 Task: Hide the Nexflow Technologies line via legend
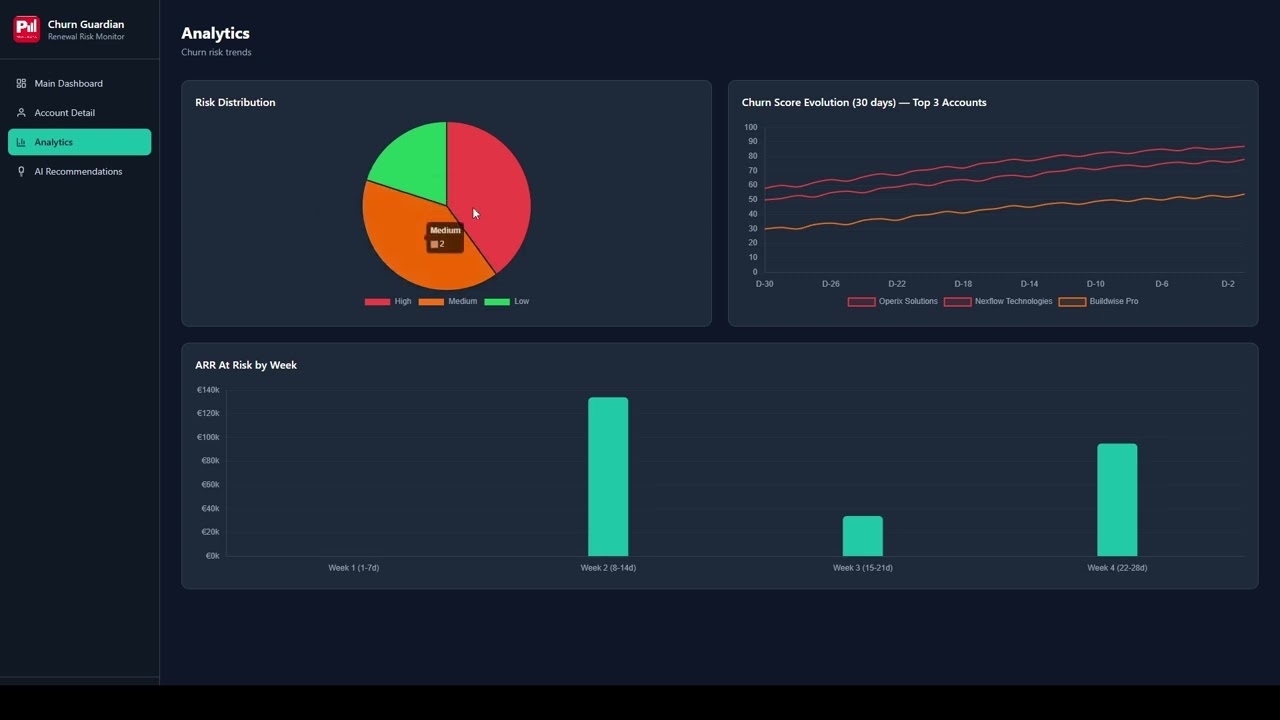click(998, 301)
